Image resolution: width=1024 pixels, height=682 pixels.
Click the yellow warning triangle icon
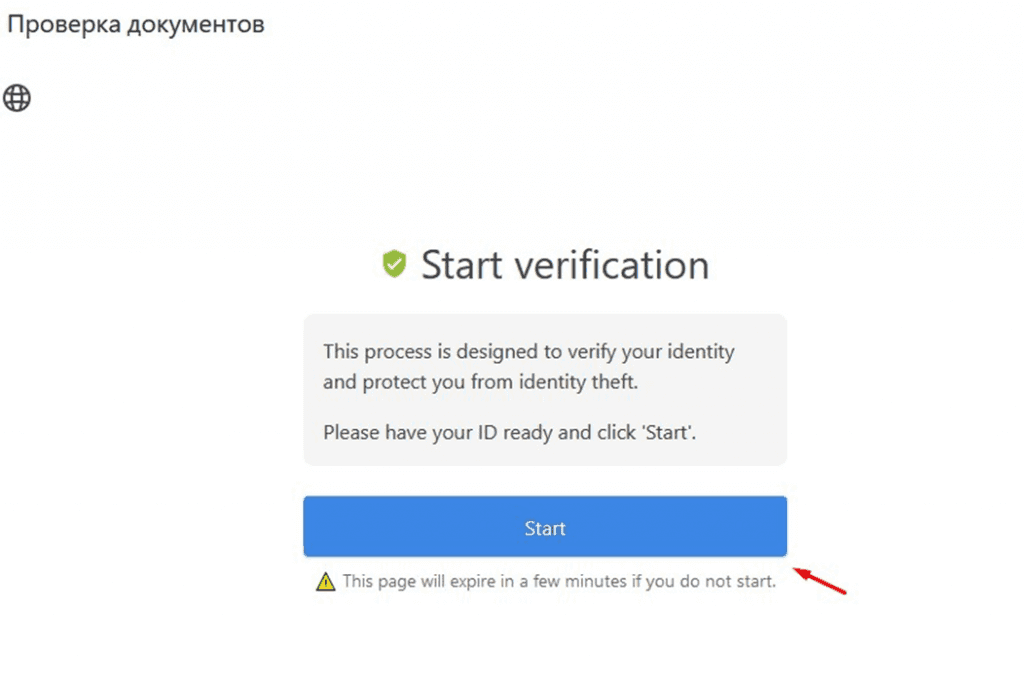[x=325, y=581]
